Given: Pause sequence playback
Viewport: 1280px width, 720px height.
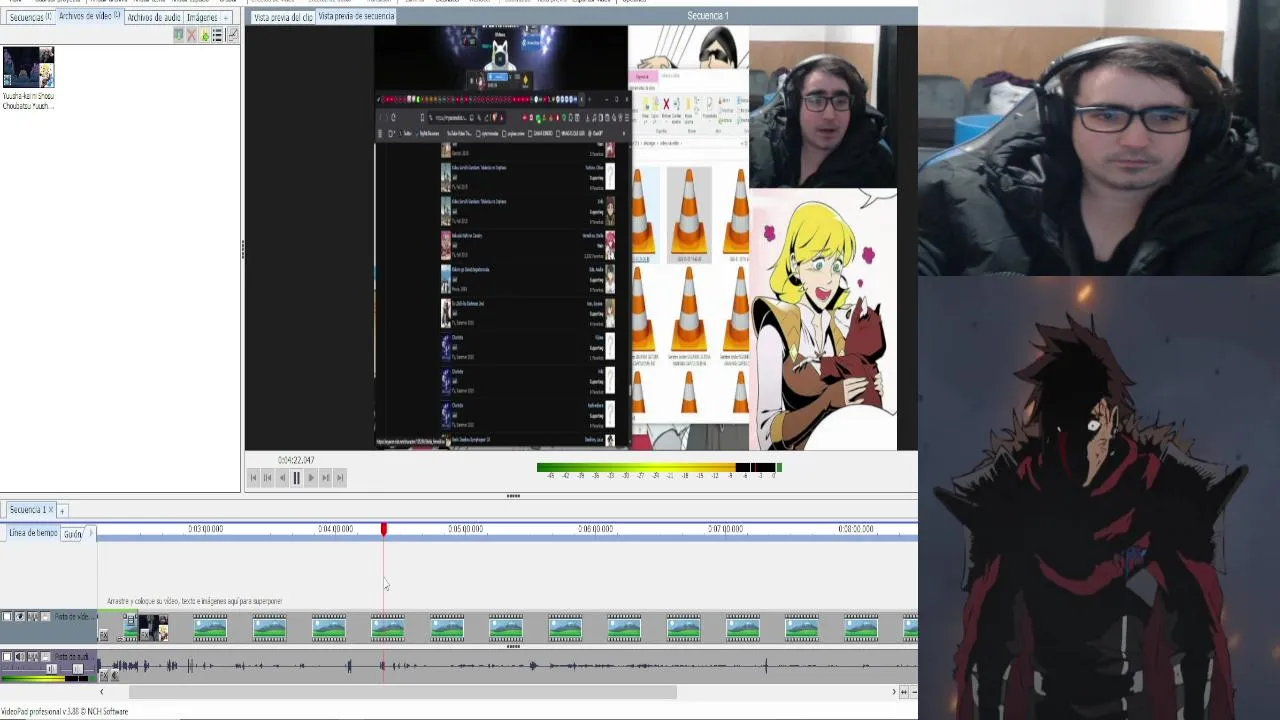Looking at the screenshot, I should coord(296,478).
